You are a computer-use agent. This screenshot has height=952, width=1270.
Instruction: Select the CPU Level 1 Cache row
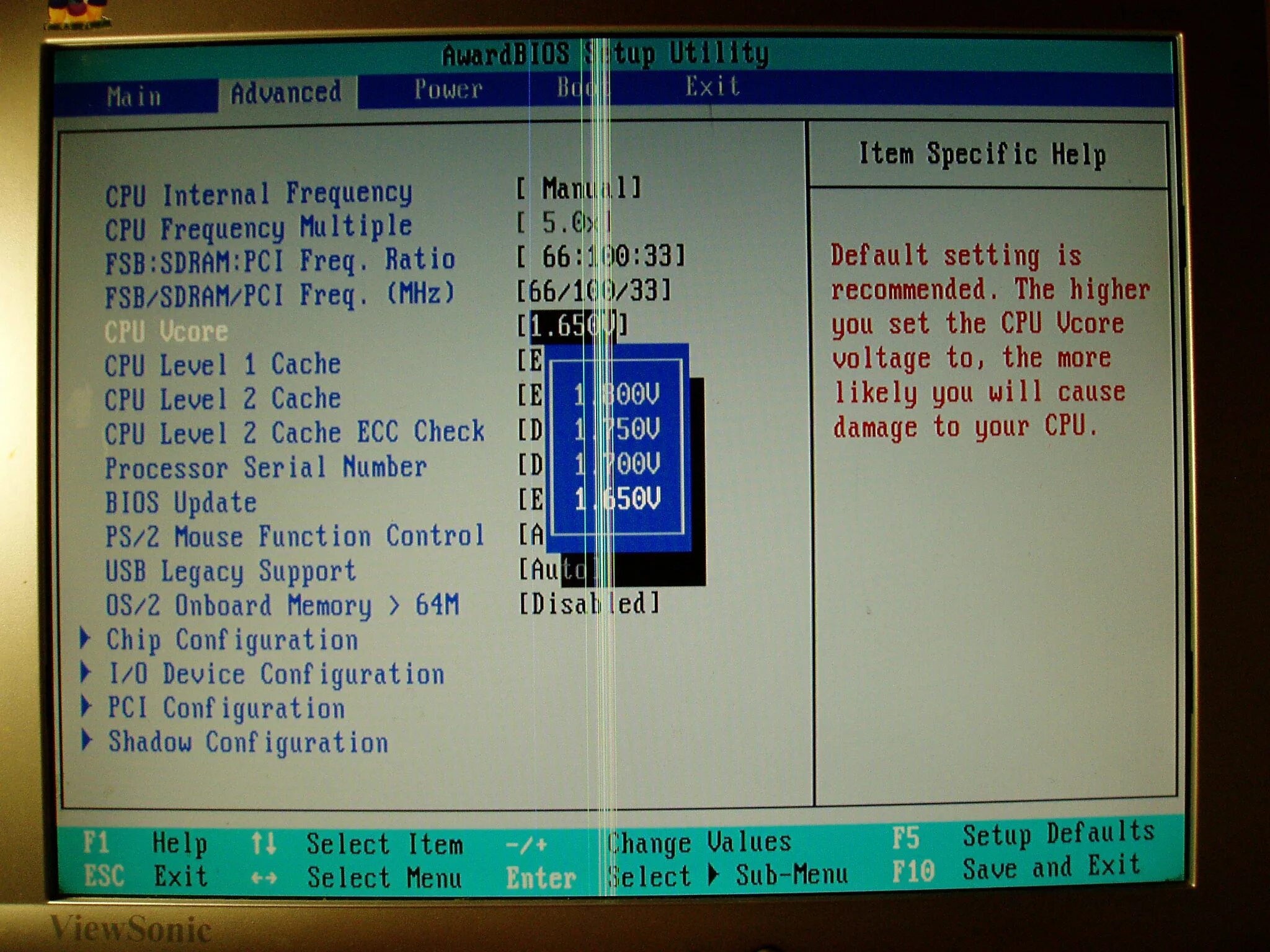coord(223,364)
